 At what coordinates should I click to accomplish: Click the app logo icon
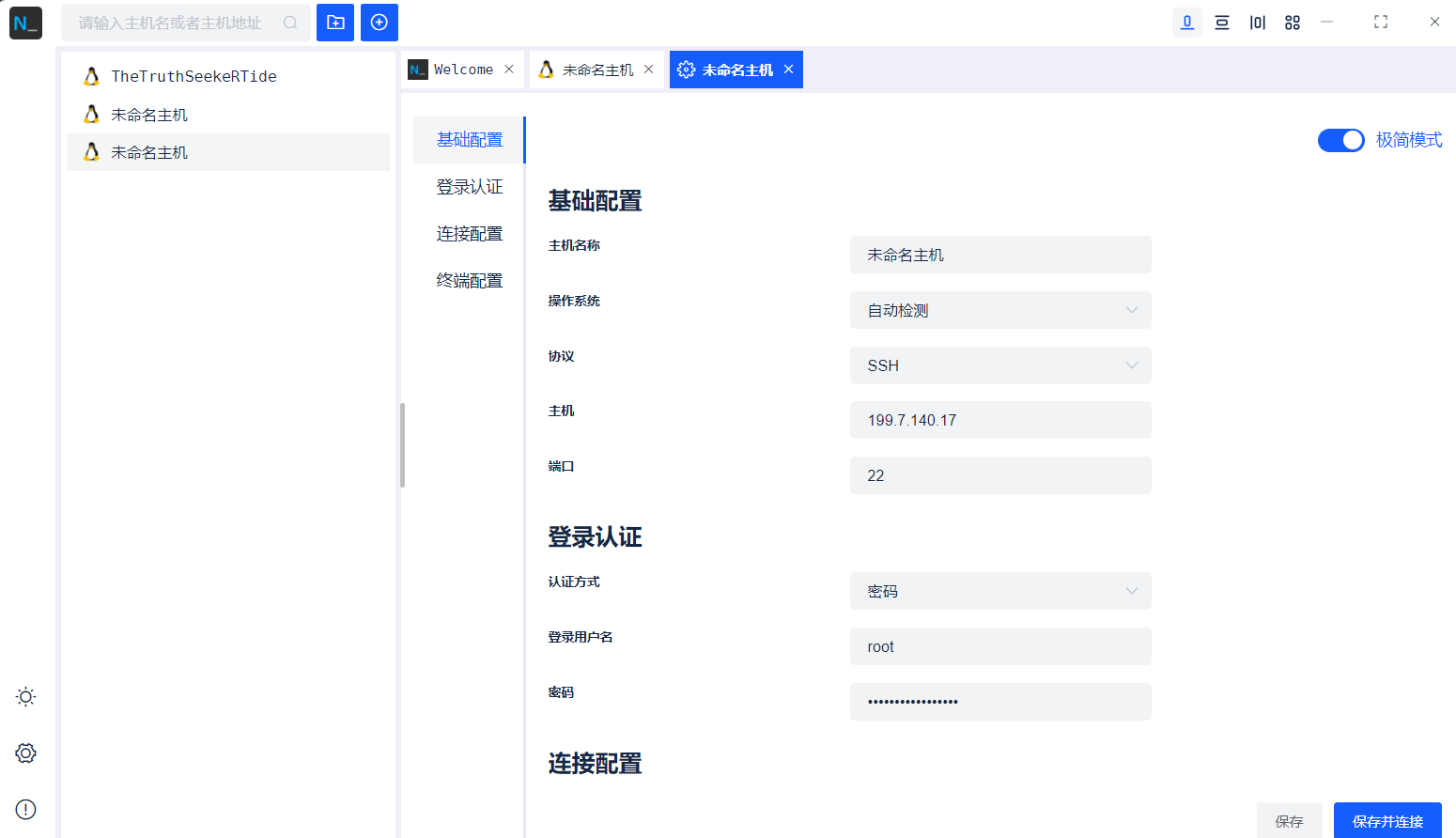coord(26,23)
